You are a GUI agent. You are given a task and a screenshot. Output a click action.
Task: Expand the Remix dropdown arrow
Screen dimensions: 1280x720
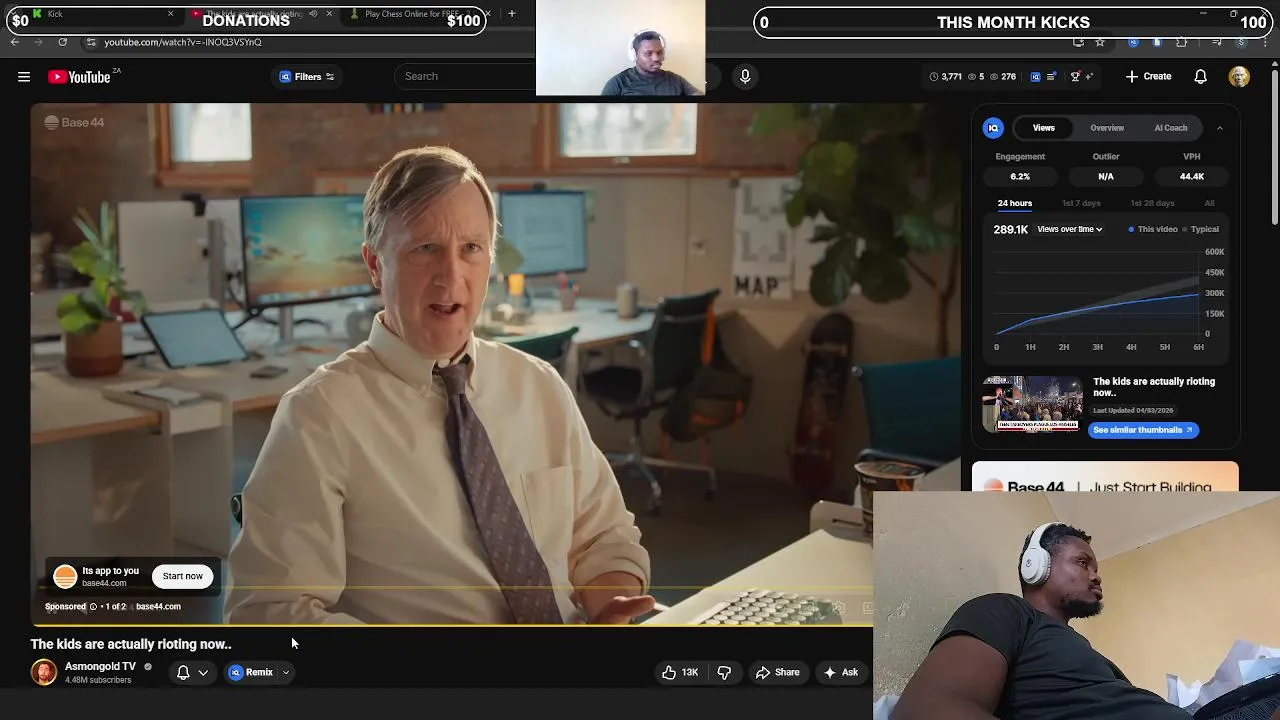(x=286, y=673)
